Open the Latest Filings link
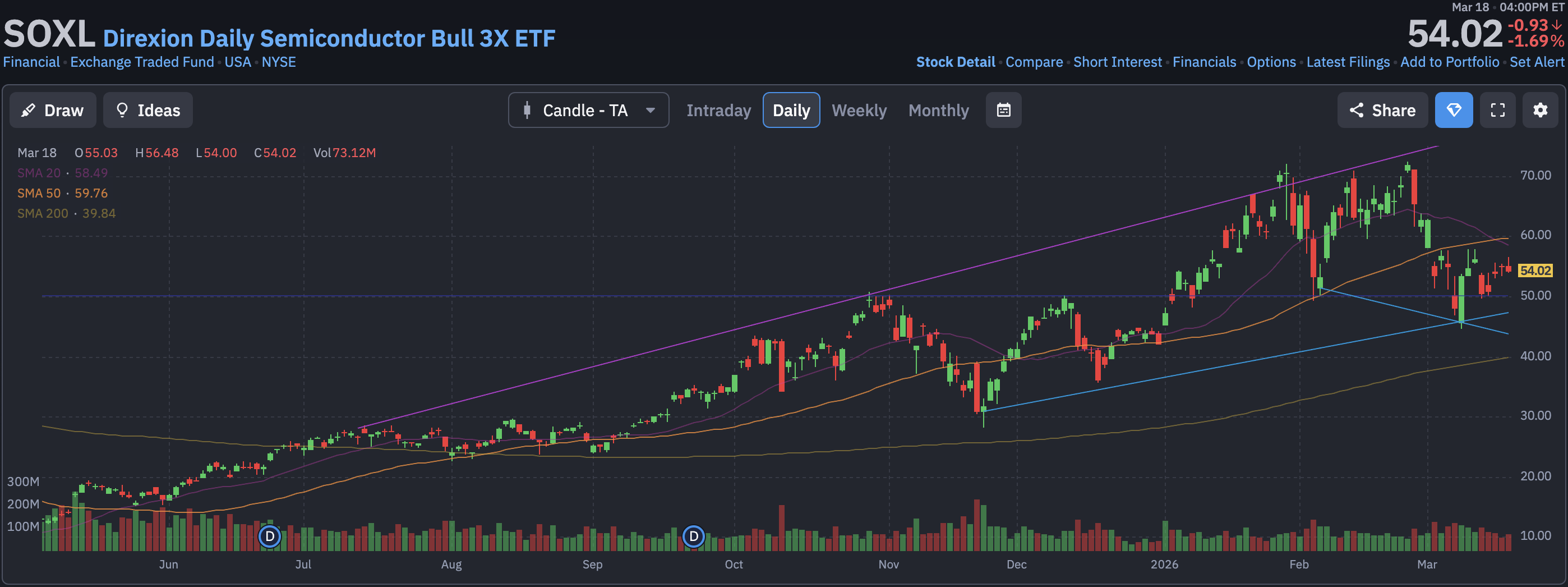The width and height of the screenshot is (1568, 587). tap(1348, 62)
